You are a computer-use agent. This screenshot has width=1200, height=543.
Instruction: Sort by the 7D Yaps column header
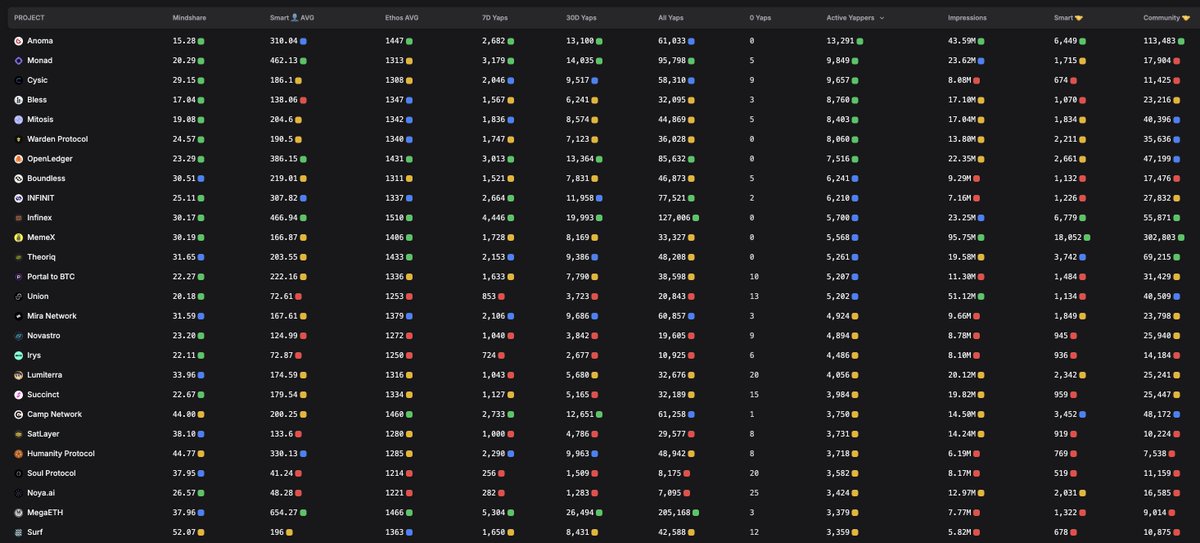tap(496, 18)
